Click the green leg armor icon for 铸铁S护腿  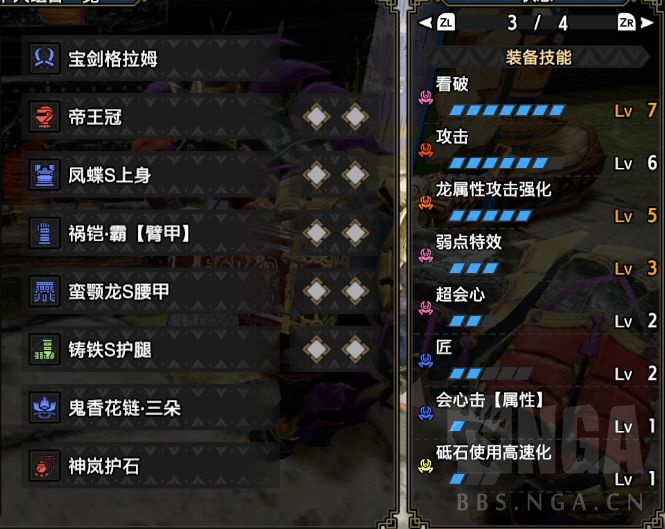45,350
